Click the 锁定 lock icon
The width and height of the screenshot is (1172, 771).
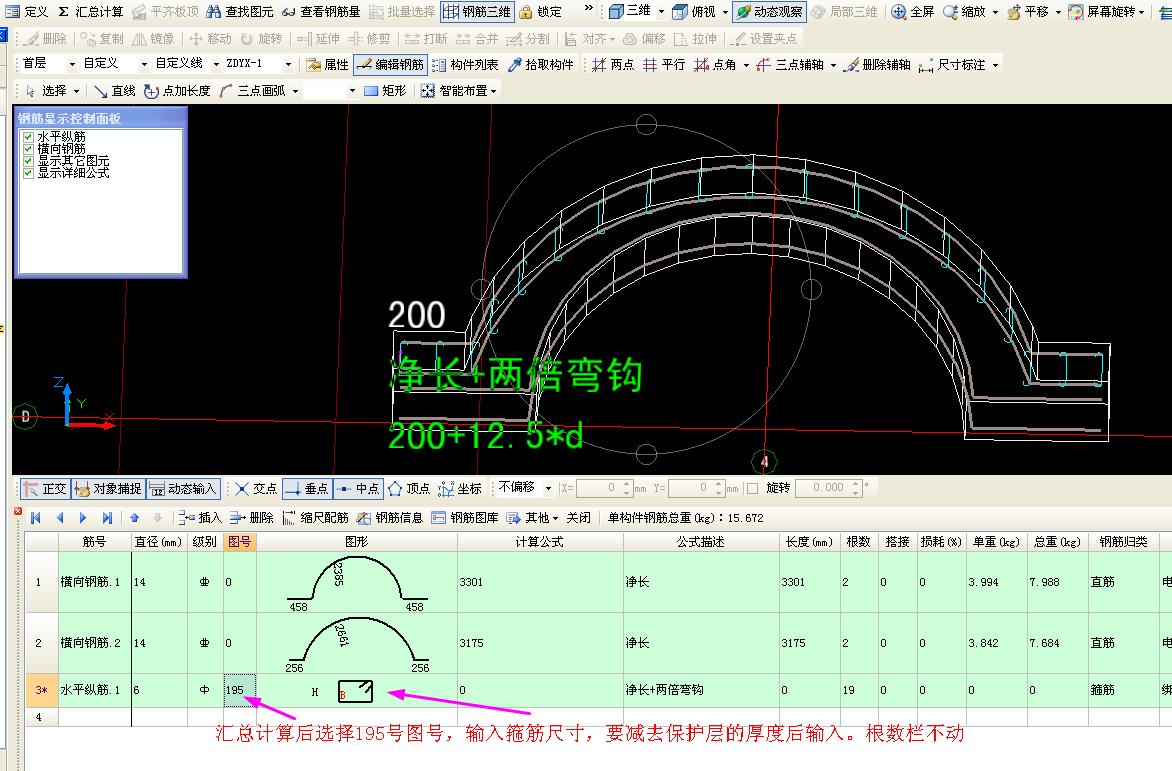525,11
